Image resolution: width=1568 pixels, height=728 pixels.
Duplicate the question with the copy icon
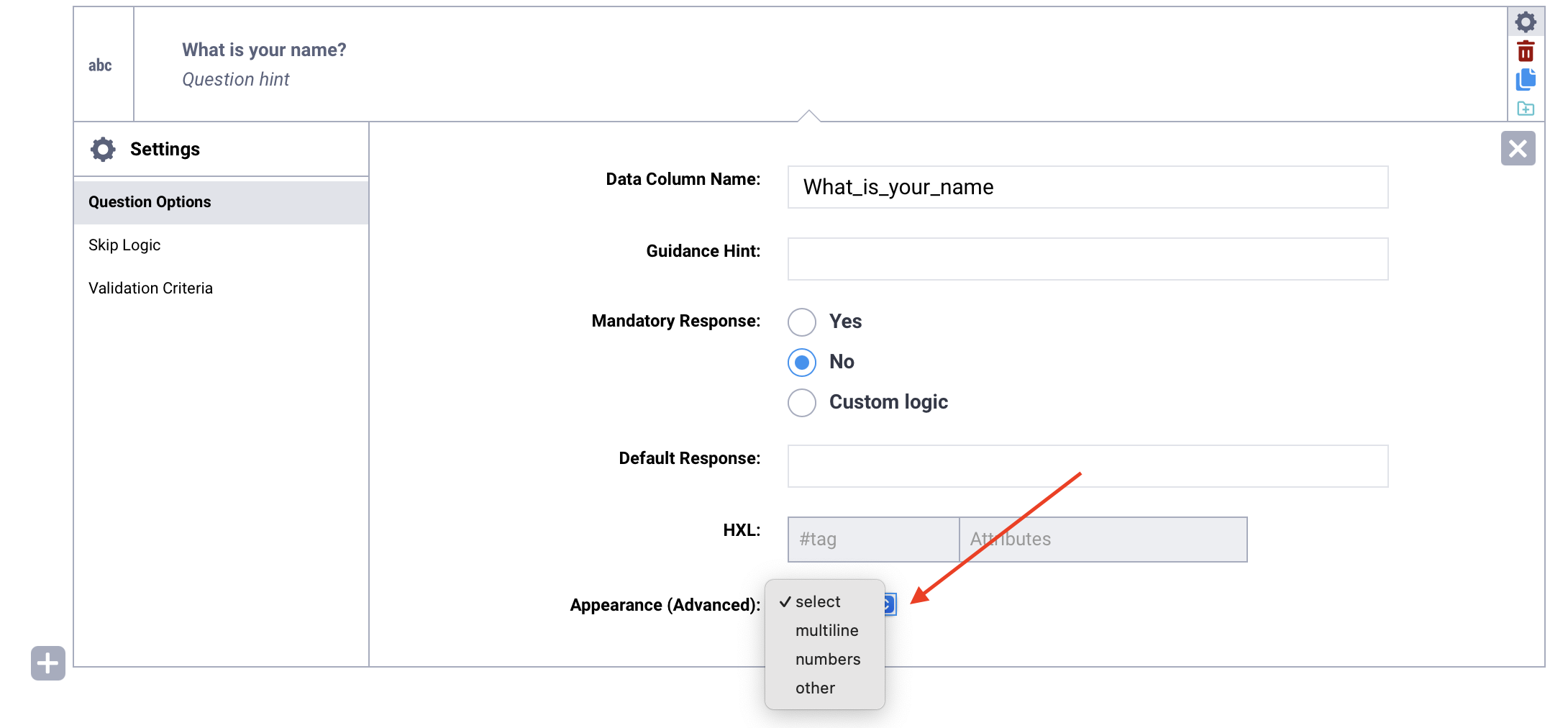coord(1526,80)
